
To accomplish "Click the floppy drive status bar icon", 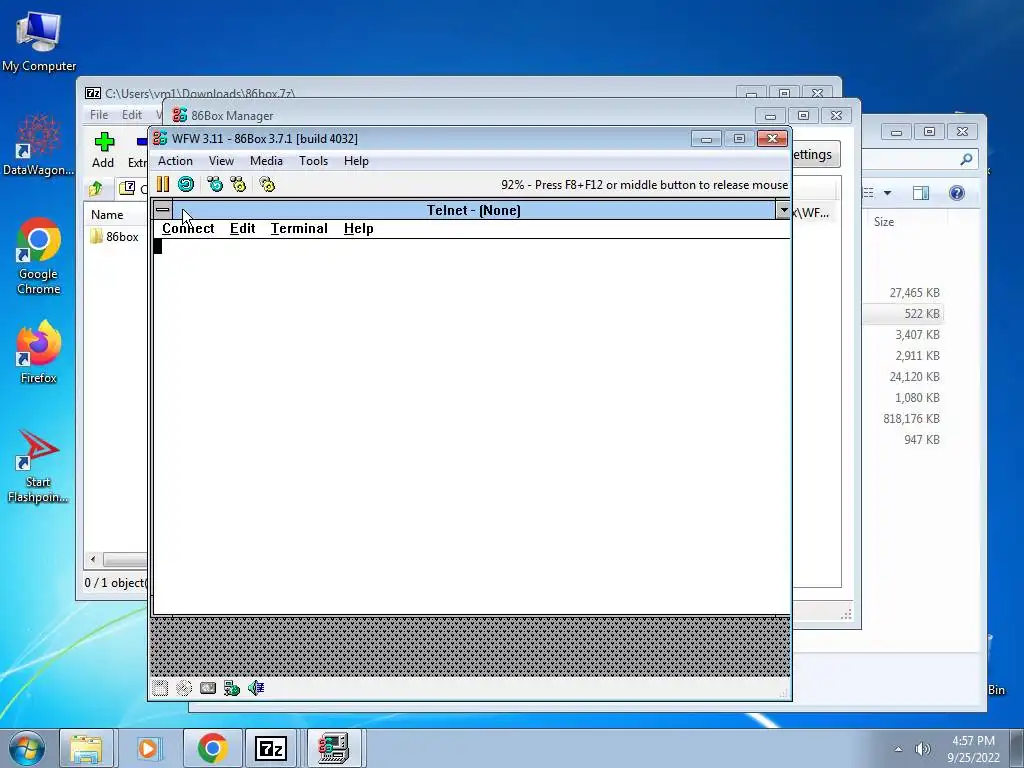I will pyautogui.click(x=160, y=688).
